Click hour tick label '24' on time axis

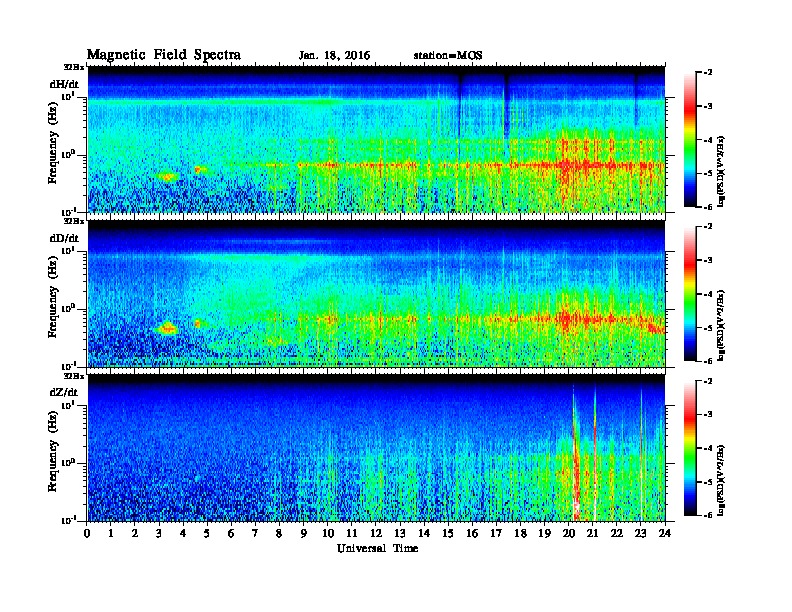[665, 533]
